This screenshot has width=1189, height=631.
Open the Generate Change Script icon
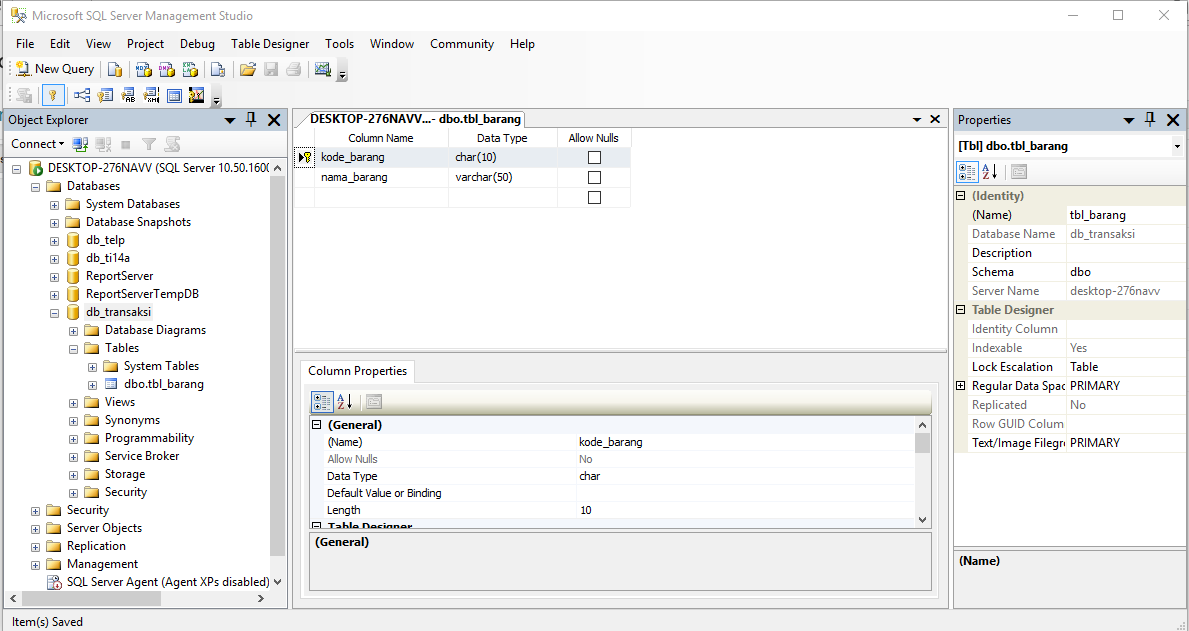pos(24,95)
